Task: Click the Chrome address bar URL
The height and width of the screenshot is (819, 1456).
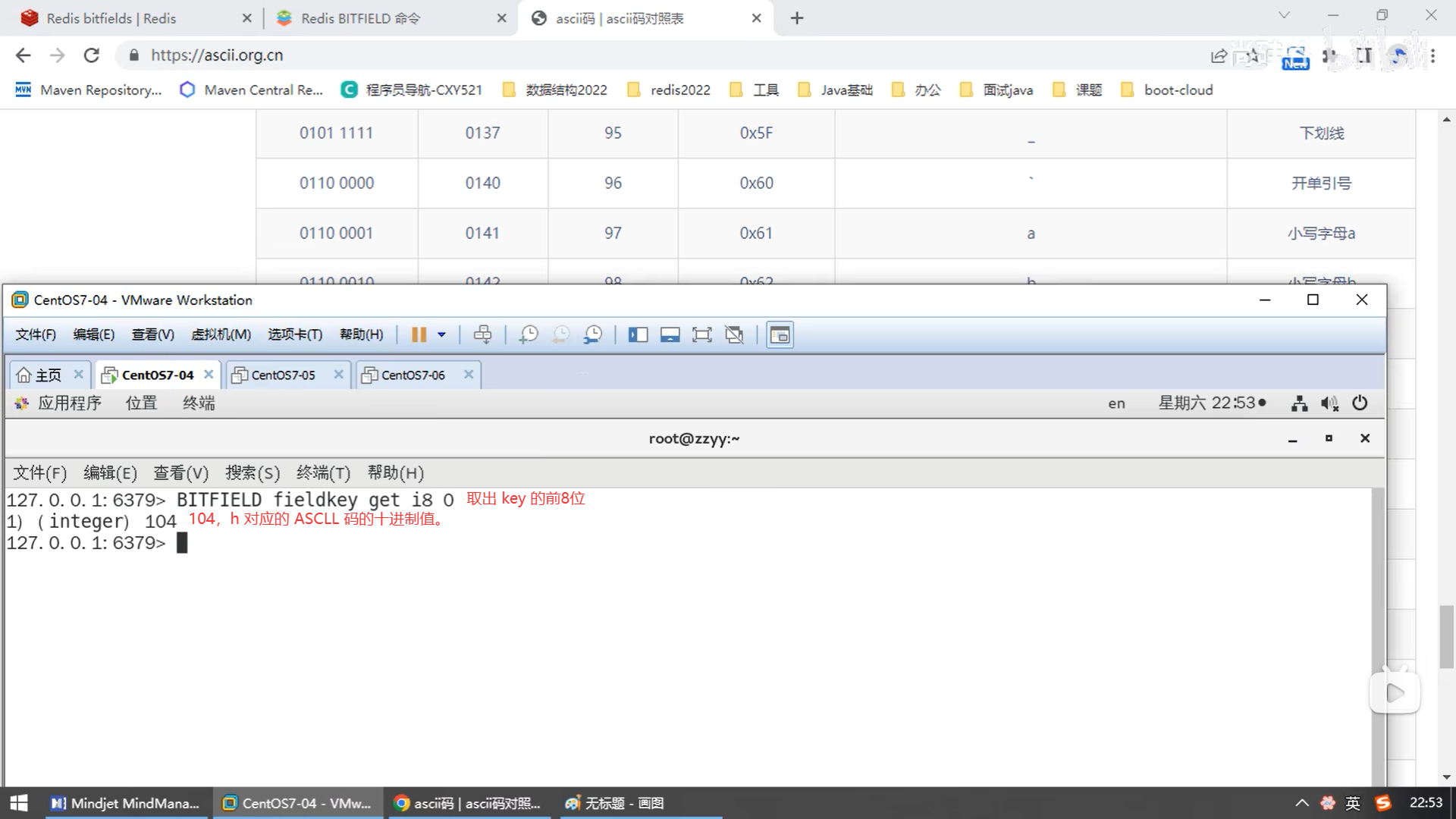Action: click(x=217, y=55)
